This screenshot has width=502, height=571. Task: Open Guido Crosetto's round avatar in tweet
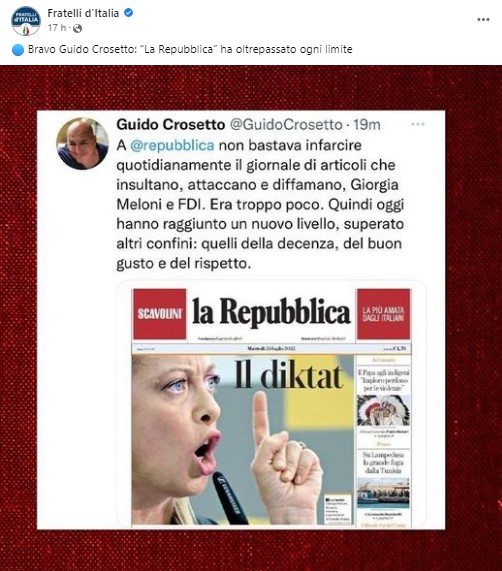pos(82,143)
